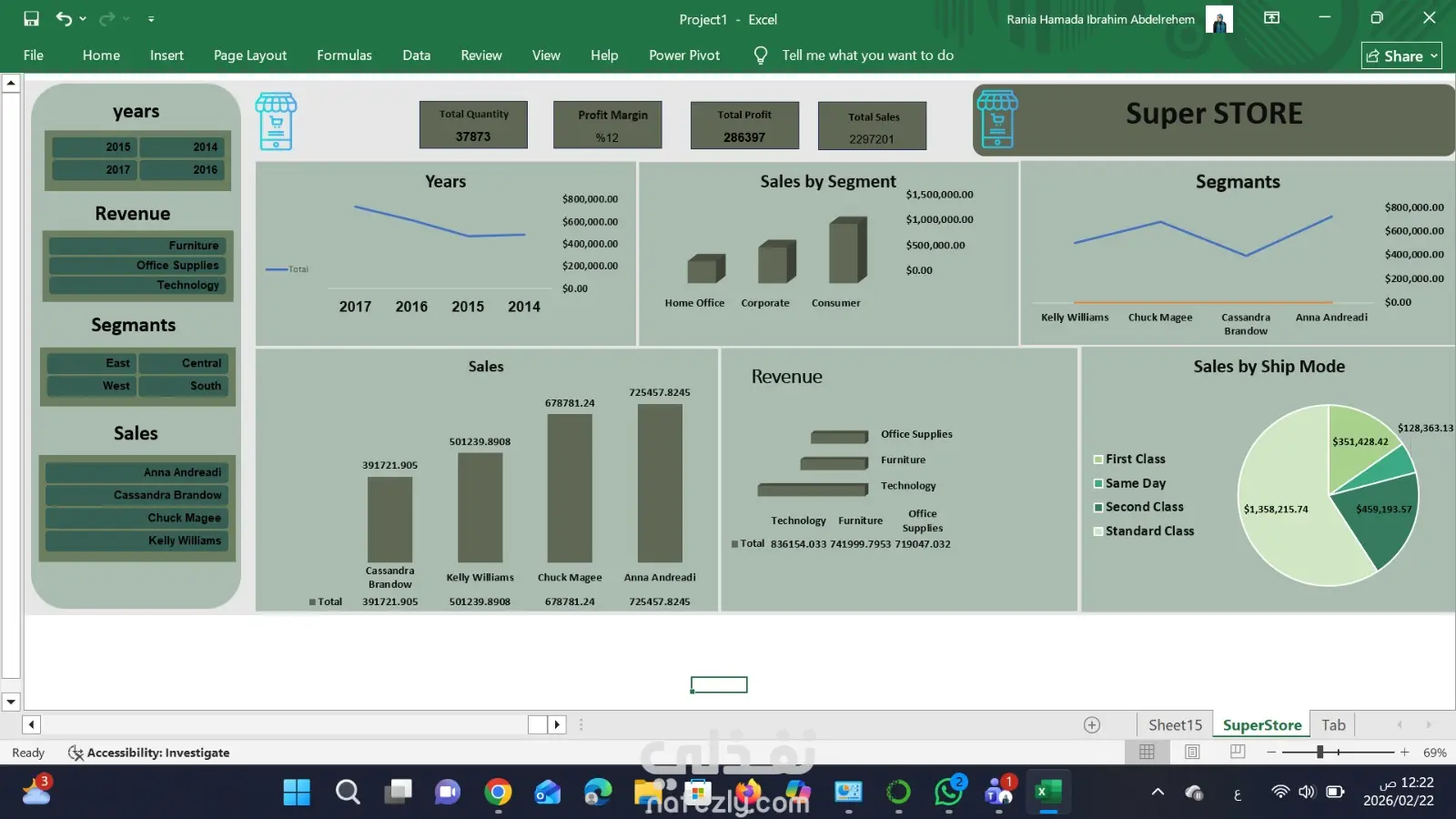Toggle the 2017 year slicer button
Viewport: 1456px width, 819px height.
click(95, 169)
